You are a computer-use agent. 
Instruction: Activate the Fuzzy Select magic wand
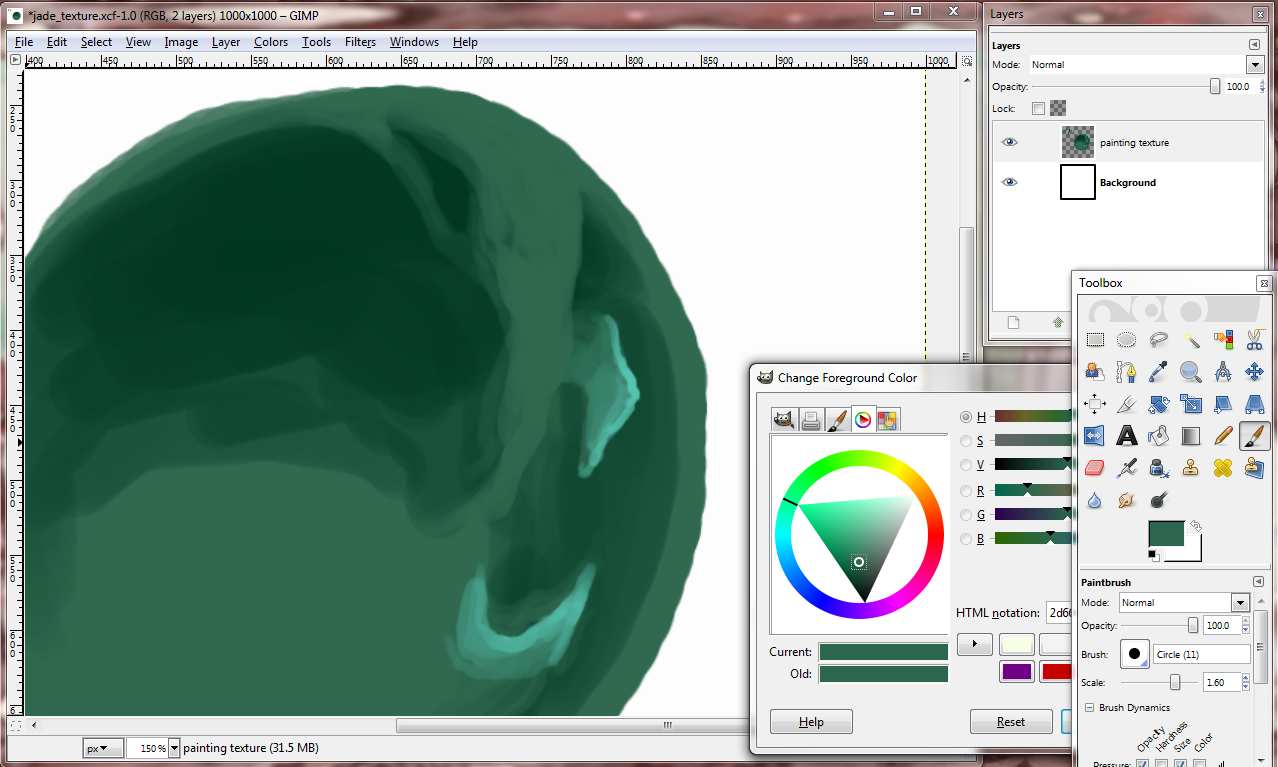tap(1190, 340)
